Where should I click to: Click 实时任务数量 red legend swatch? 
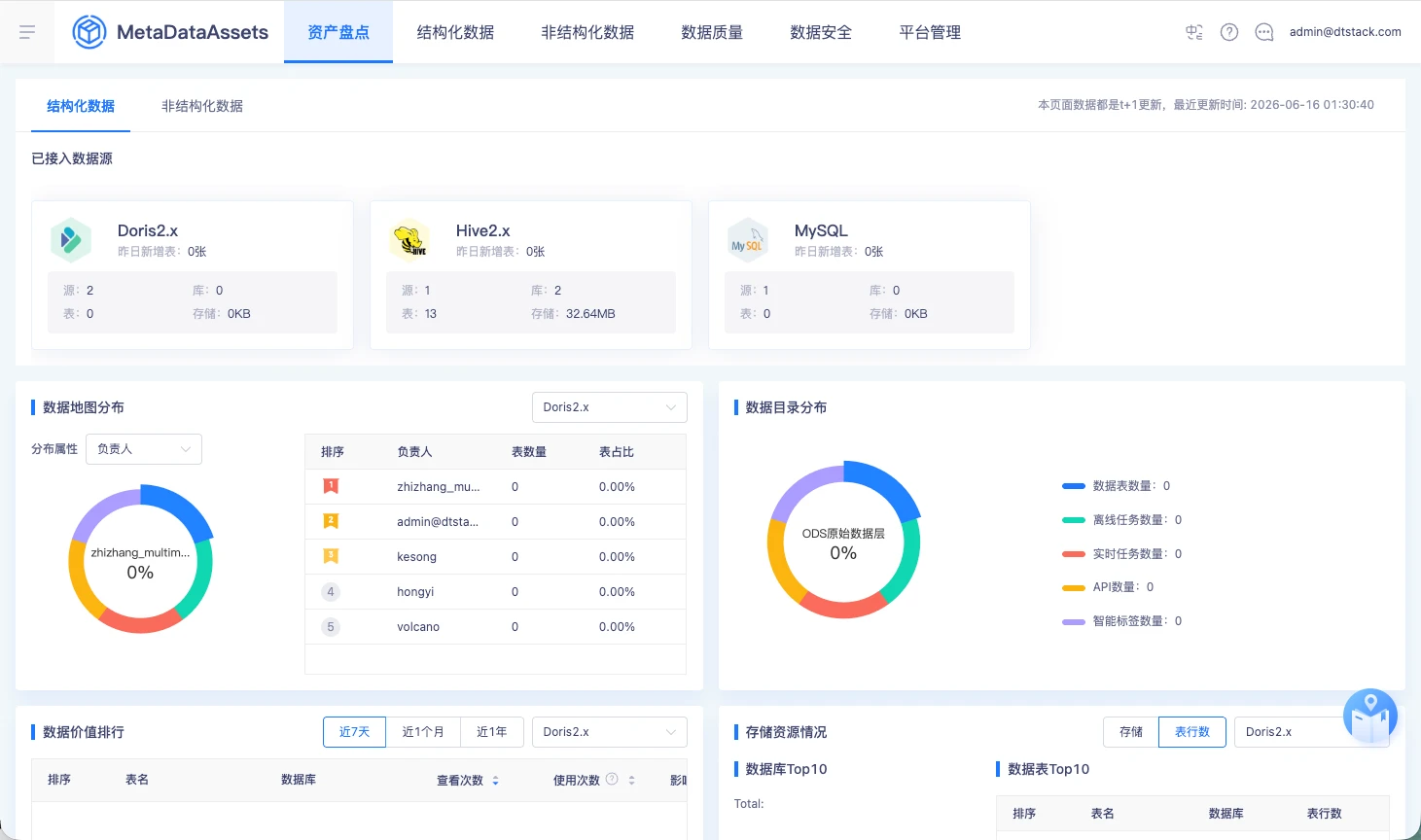(1074, 554)
